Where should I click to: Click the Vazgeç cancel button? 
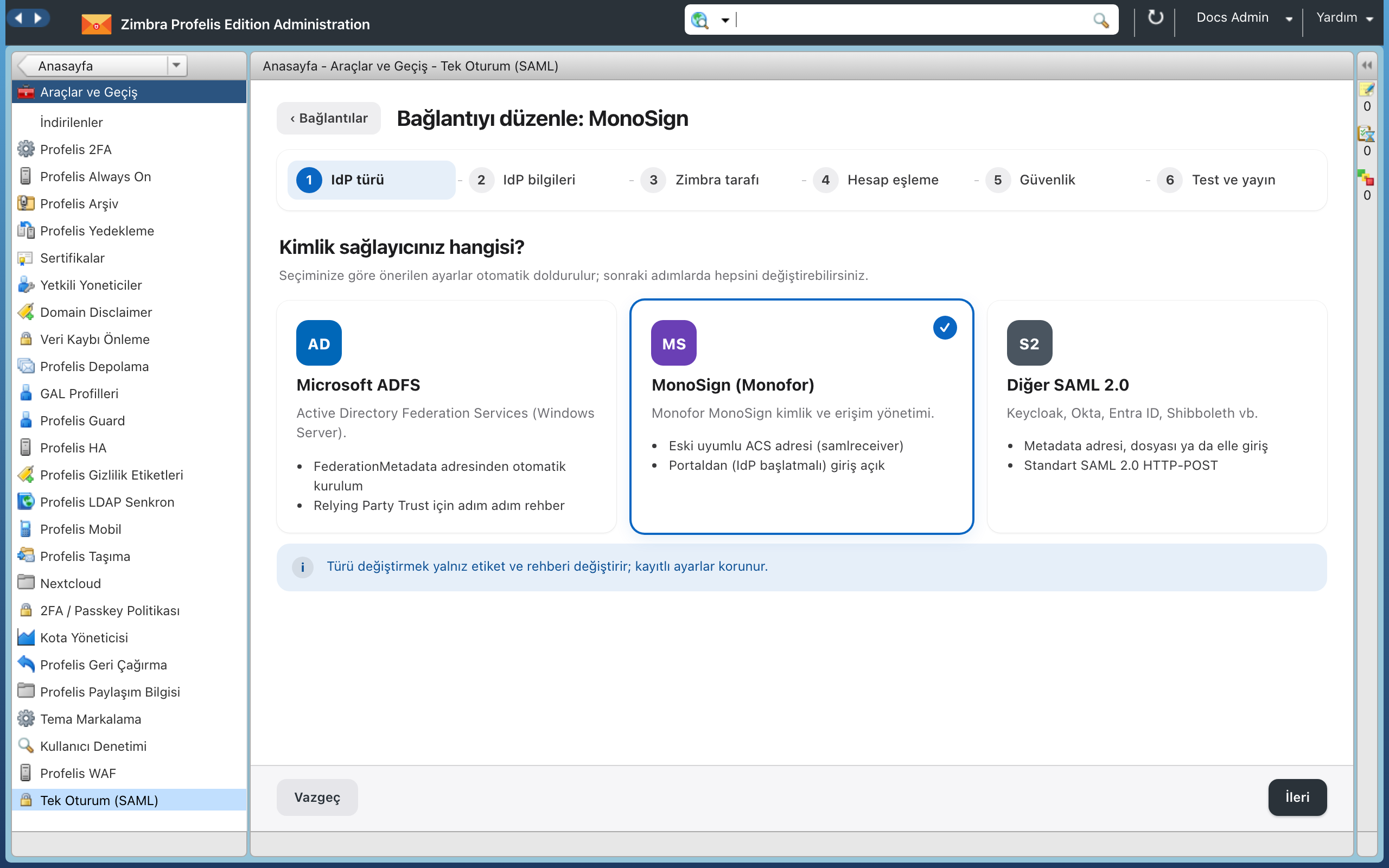pos(317,797)
